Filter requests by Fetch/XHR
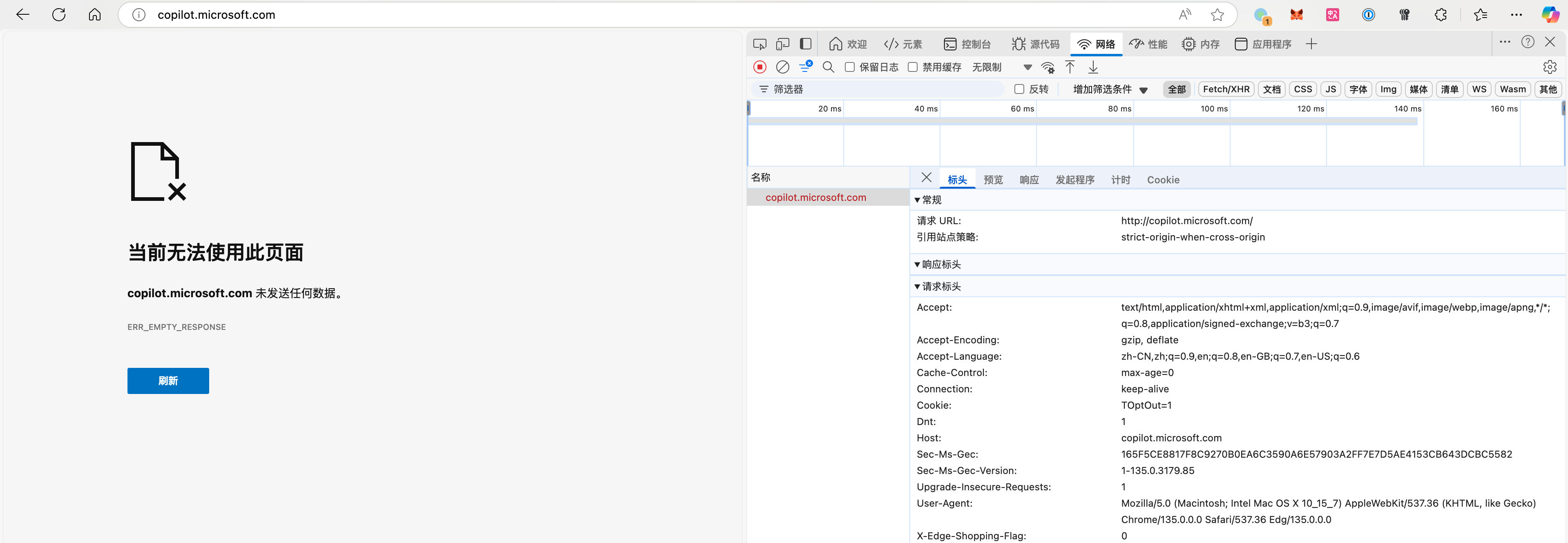1568x543 pixels. (x=1226, y=89)
